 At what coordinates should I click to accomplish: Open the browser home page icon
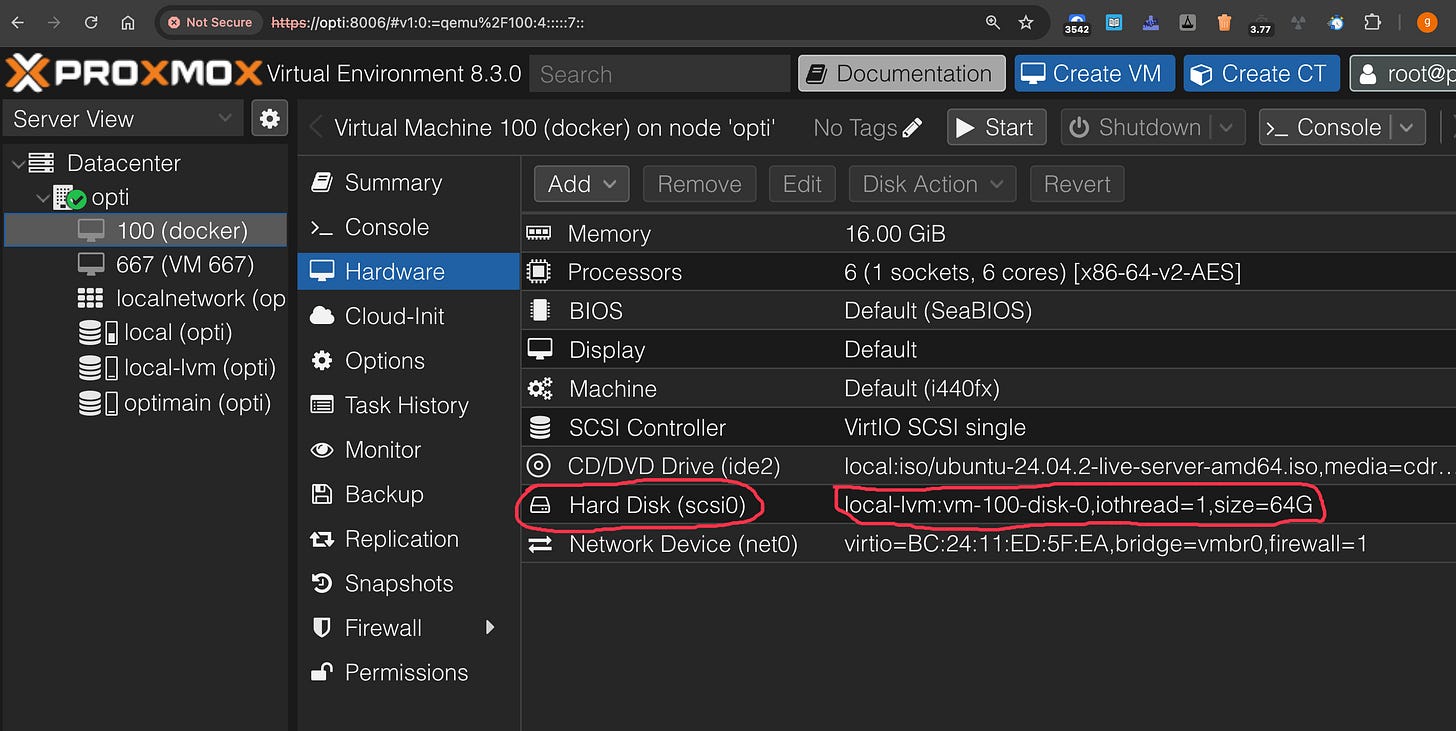coord(128,22)
